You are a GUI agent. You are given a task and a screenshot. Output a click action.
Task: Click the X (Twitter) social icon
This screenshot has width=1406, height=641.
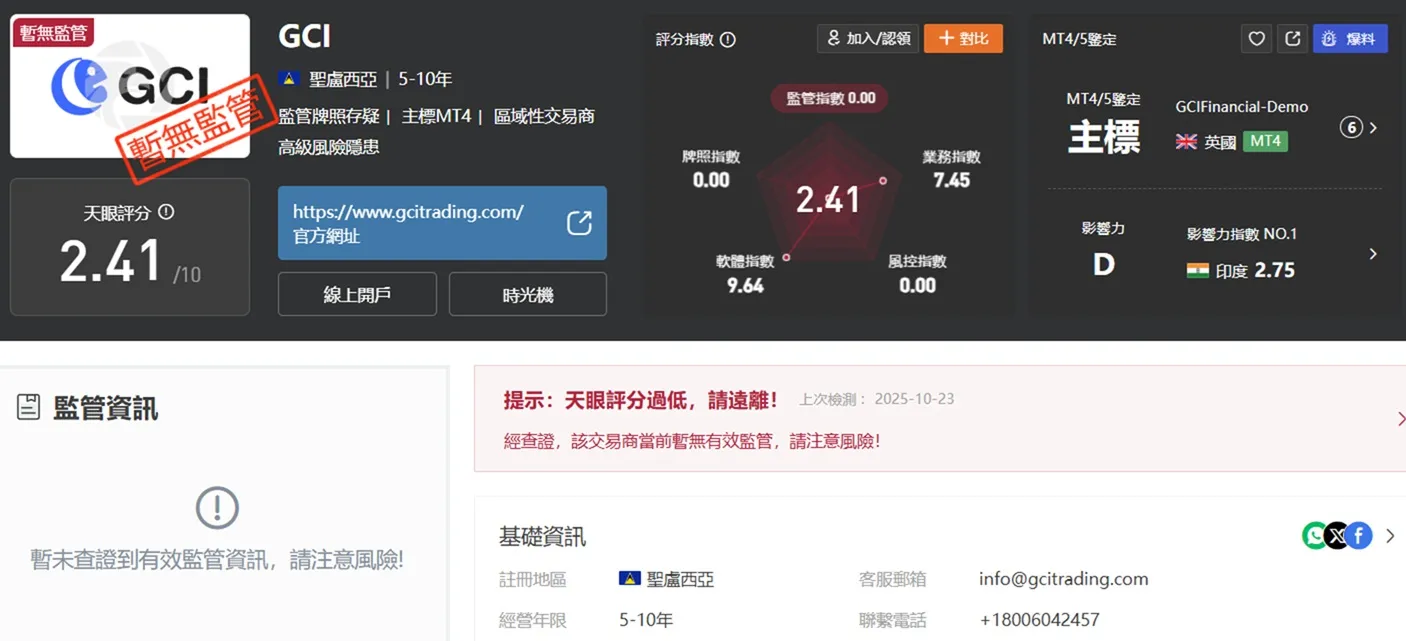[1337, 536]
